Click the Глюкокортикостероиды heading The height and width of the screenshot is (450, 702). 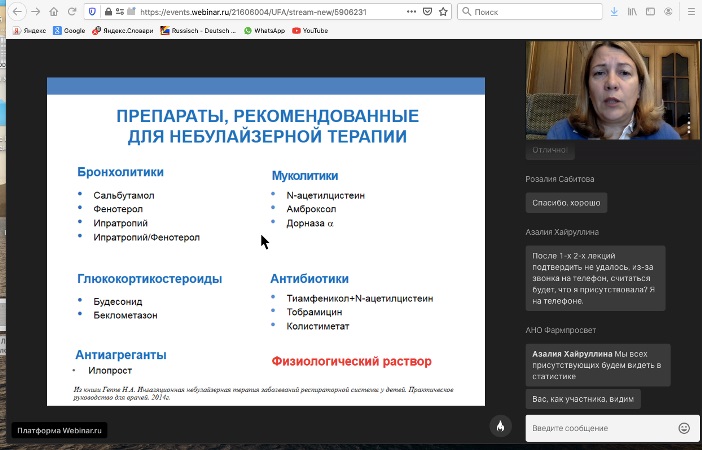click(x=150, y=279)
